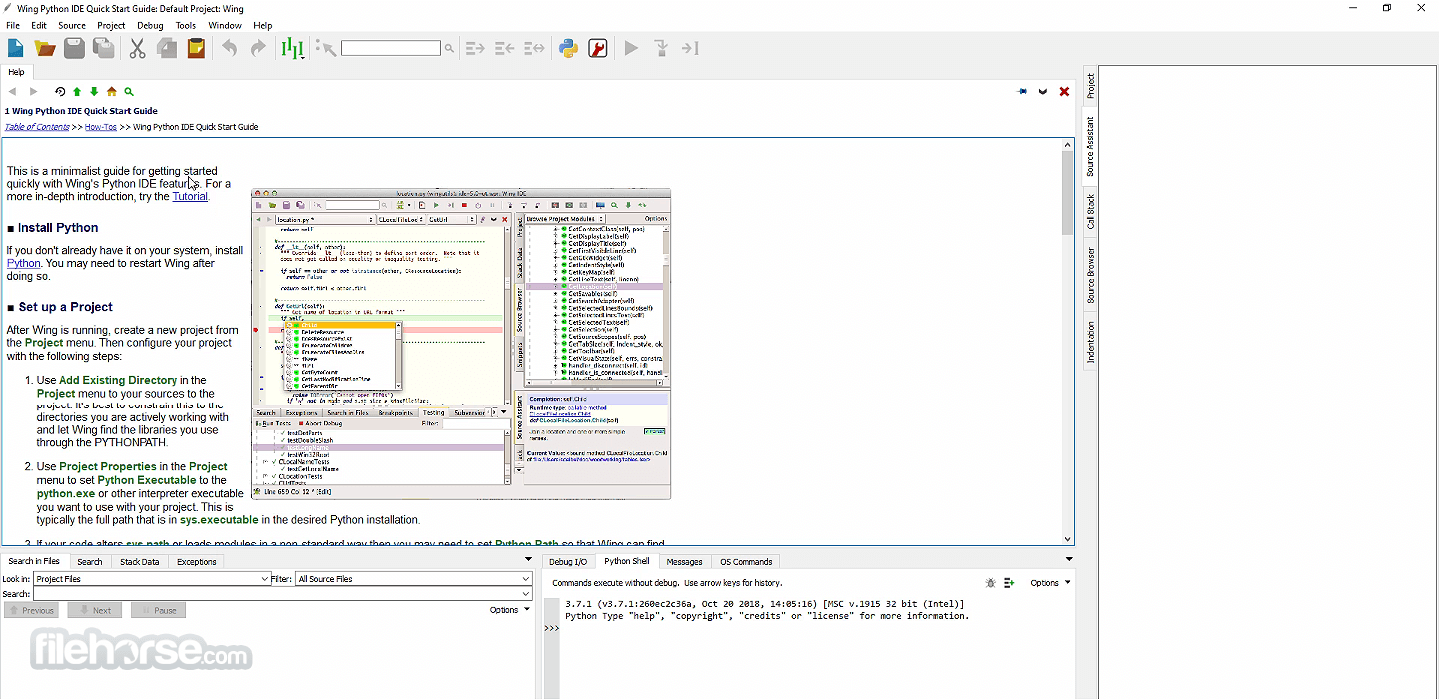Viewport: 1439px width, 700px height.
Task: Go to Help home page icon
Action: point(111,91)
